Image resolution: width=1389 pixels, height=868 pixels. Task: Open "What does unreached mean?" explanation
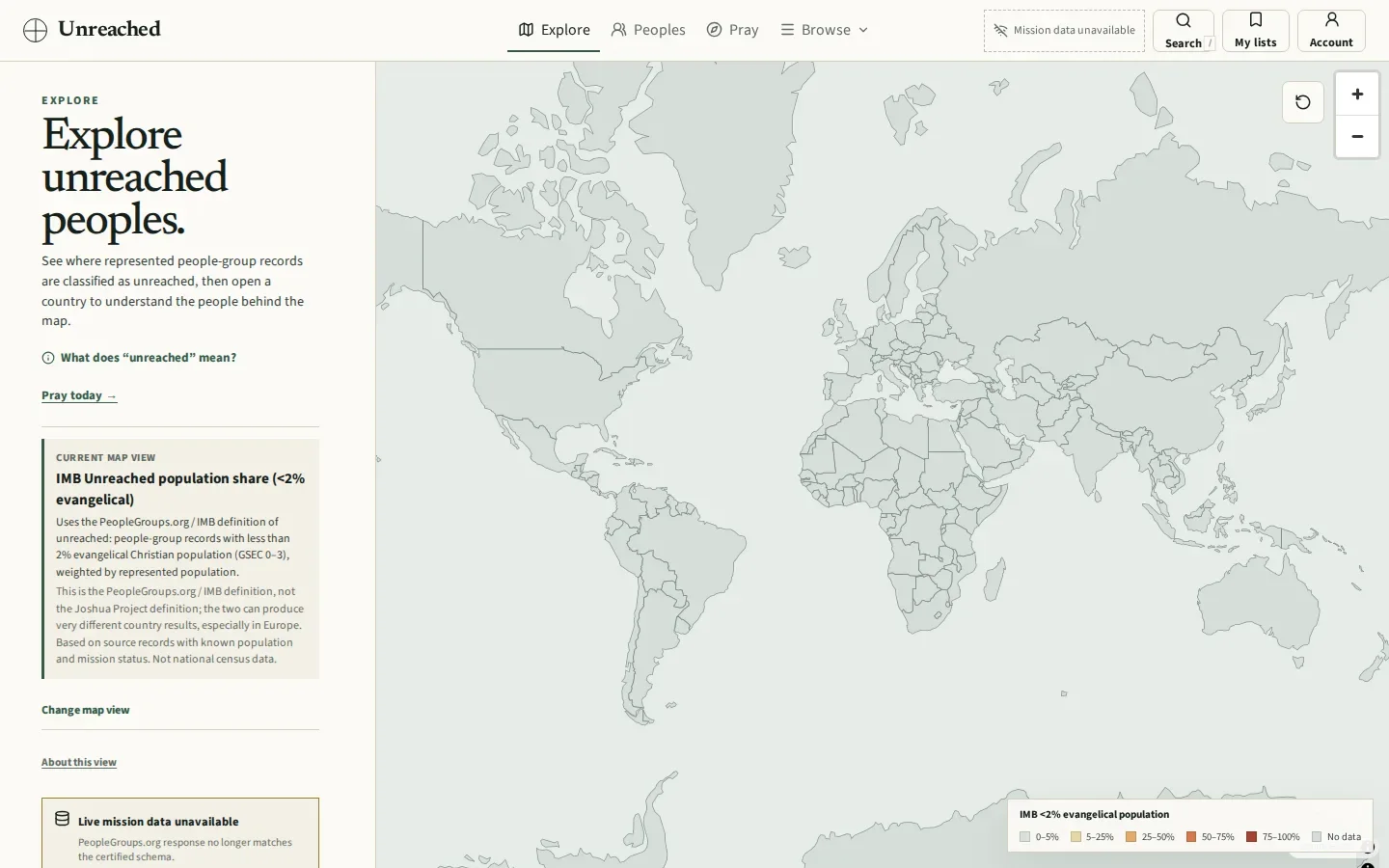click(x=139, y=358)
